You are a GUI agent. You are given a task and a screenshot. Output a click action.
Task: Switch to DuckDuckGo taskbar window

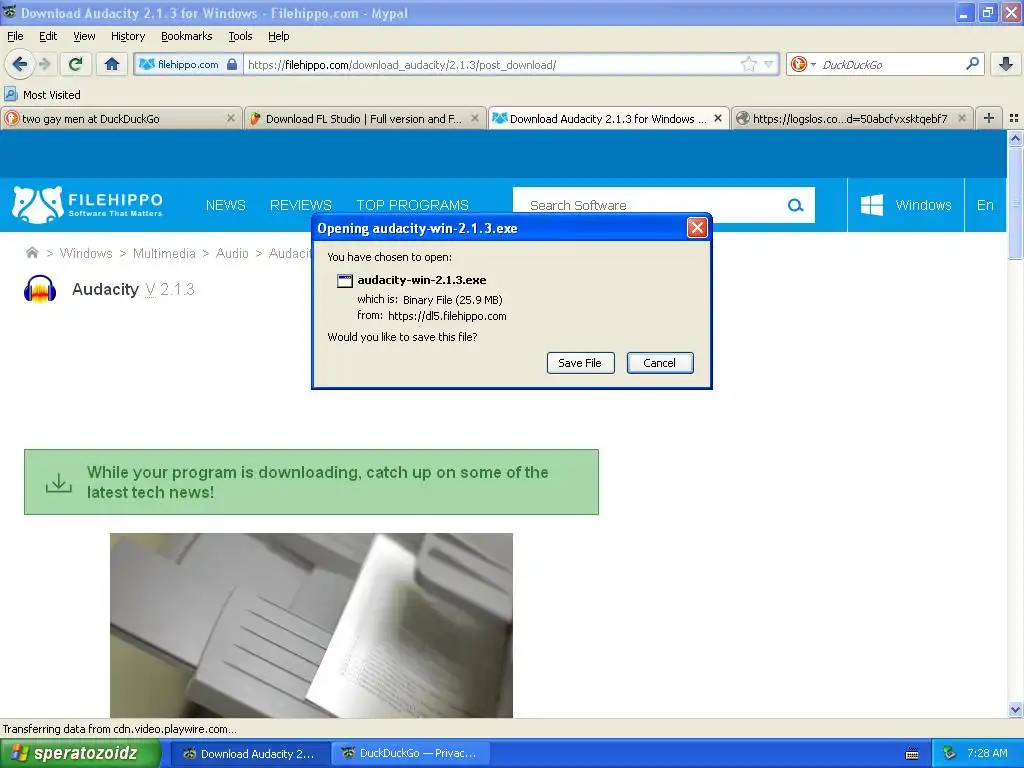coord(409,754)
